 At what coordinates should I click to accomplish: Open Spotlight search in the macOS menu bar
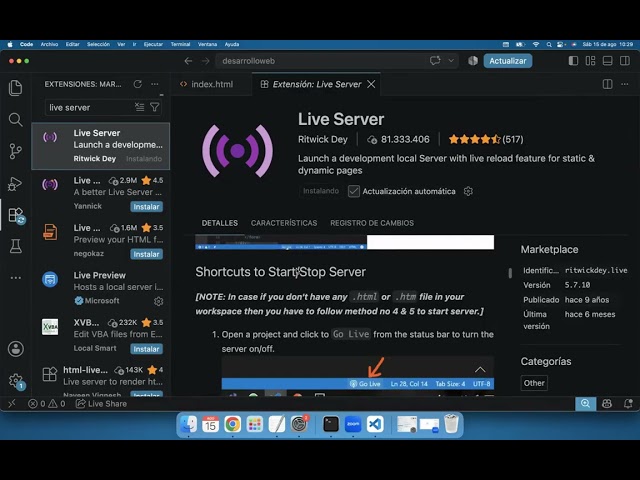click(x=549, y=44)
